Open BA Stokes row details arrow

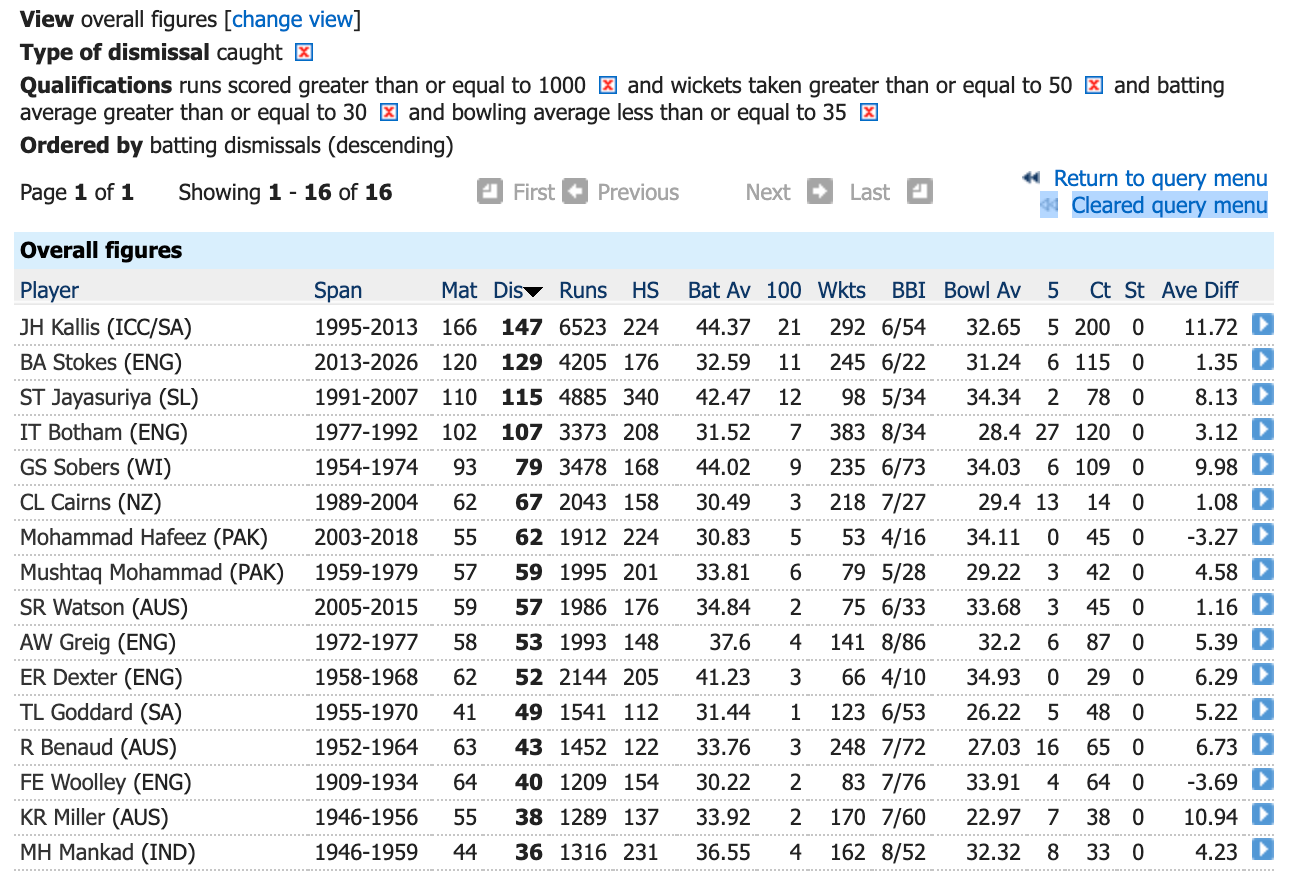click(1263, 359)
